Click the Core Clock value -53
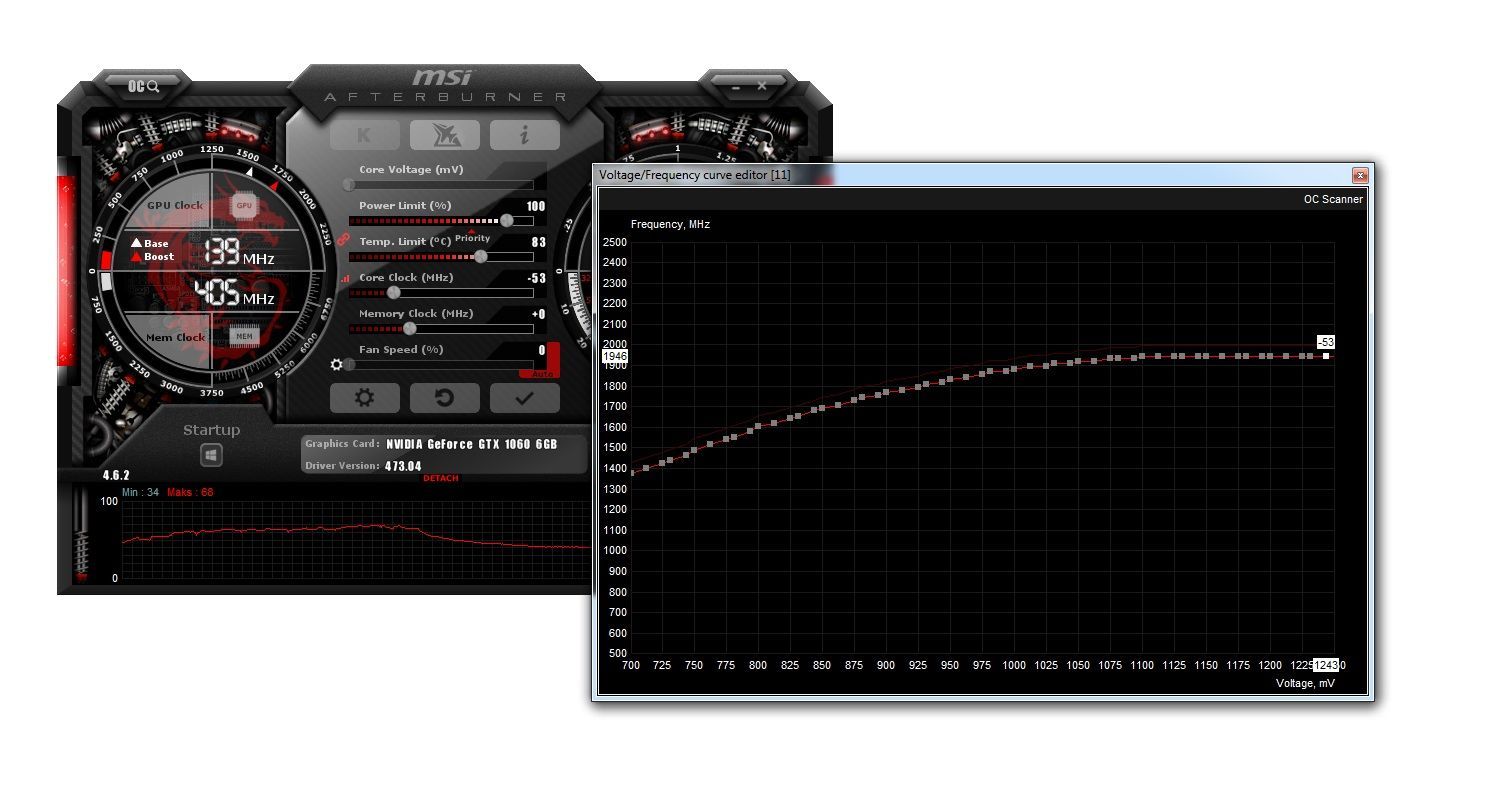Image resolution: width=1500 pixels, height=800 pixels. click(537, 278)
